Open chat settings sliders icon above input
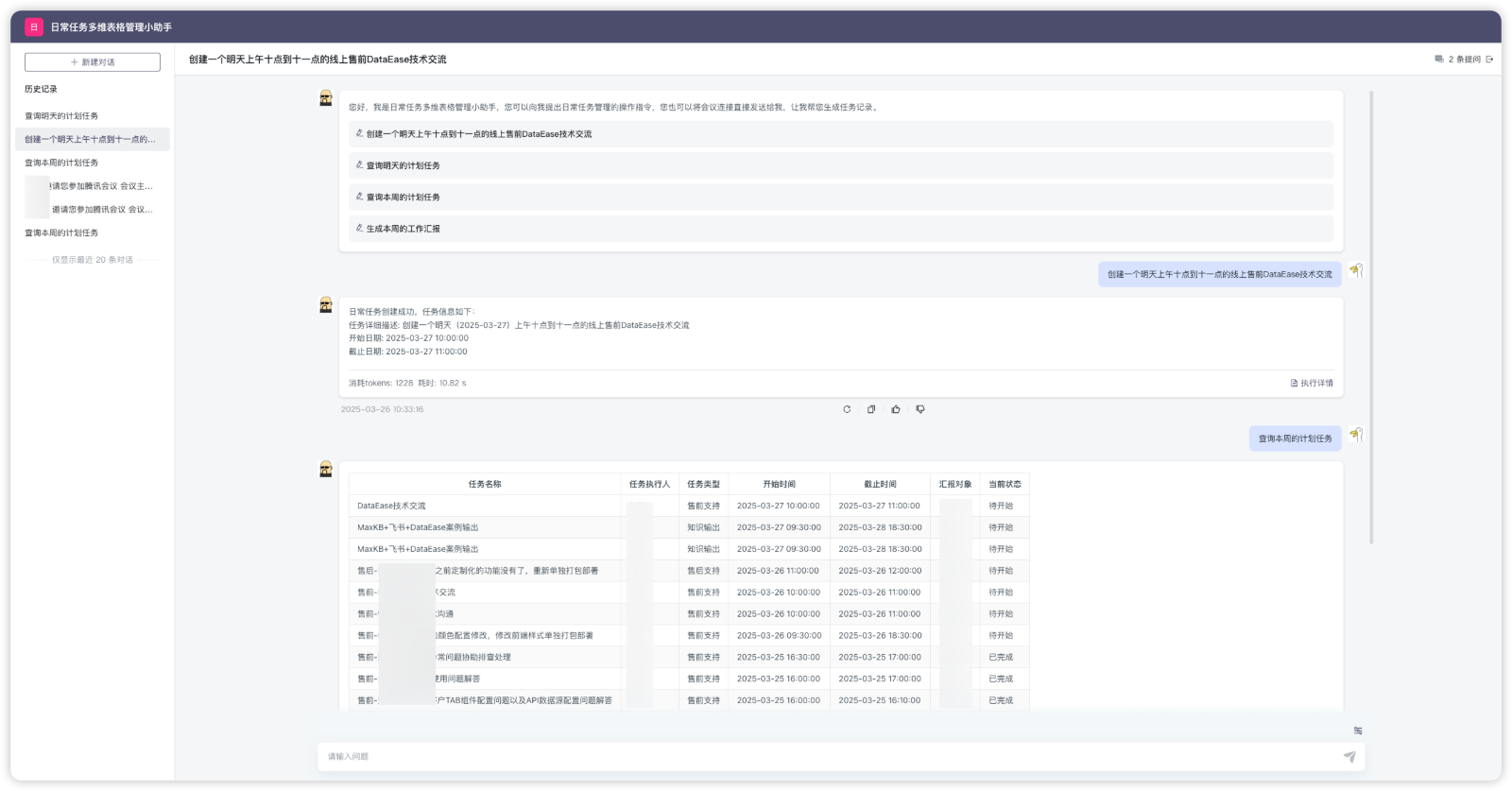The height and width of the screenshot is (791, 1512). point(1358,731)
